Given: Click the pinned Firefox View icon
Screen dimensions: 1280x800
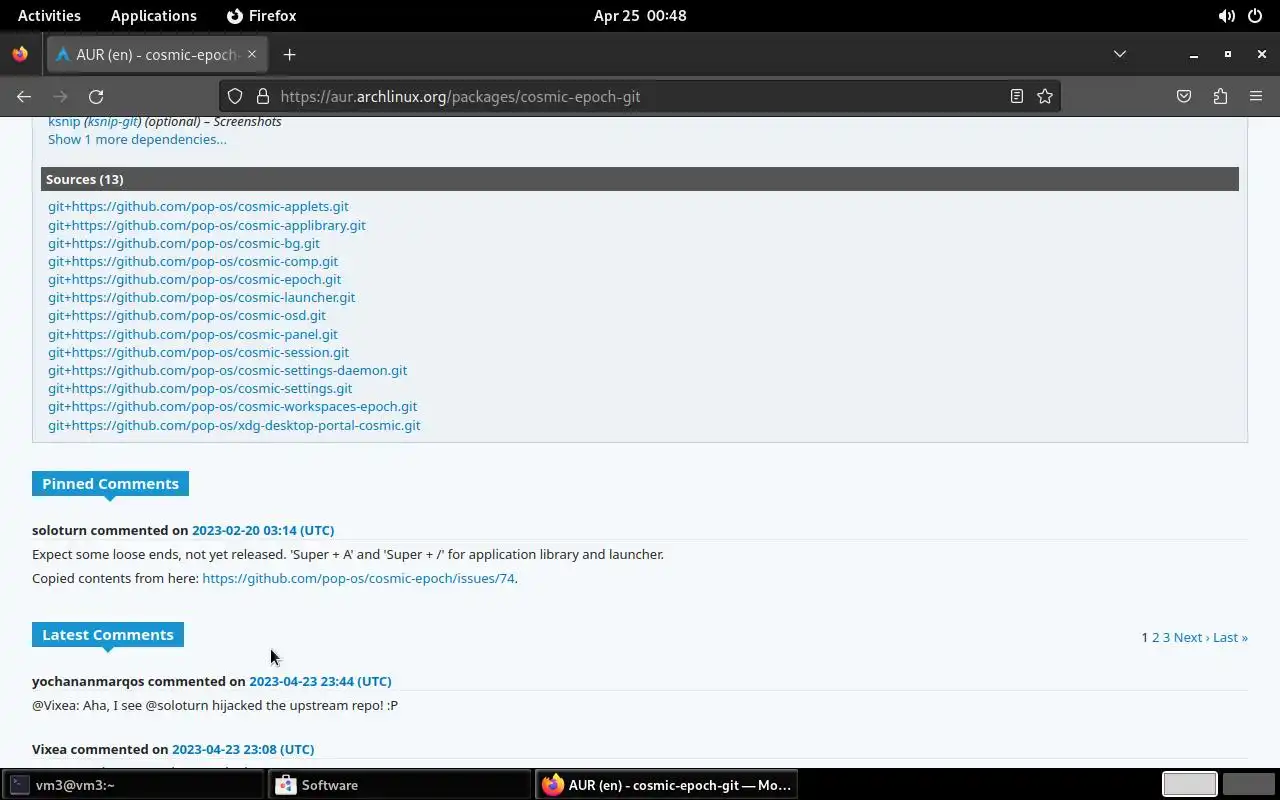Looking at the screenshot, I should pyautogui.click(x=20, y=54).
